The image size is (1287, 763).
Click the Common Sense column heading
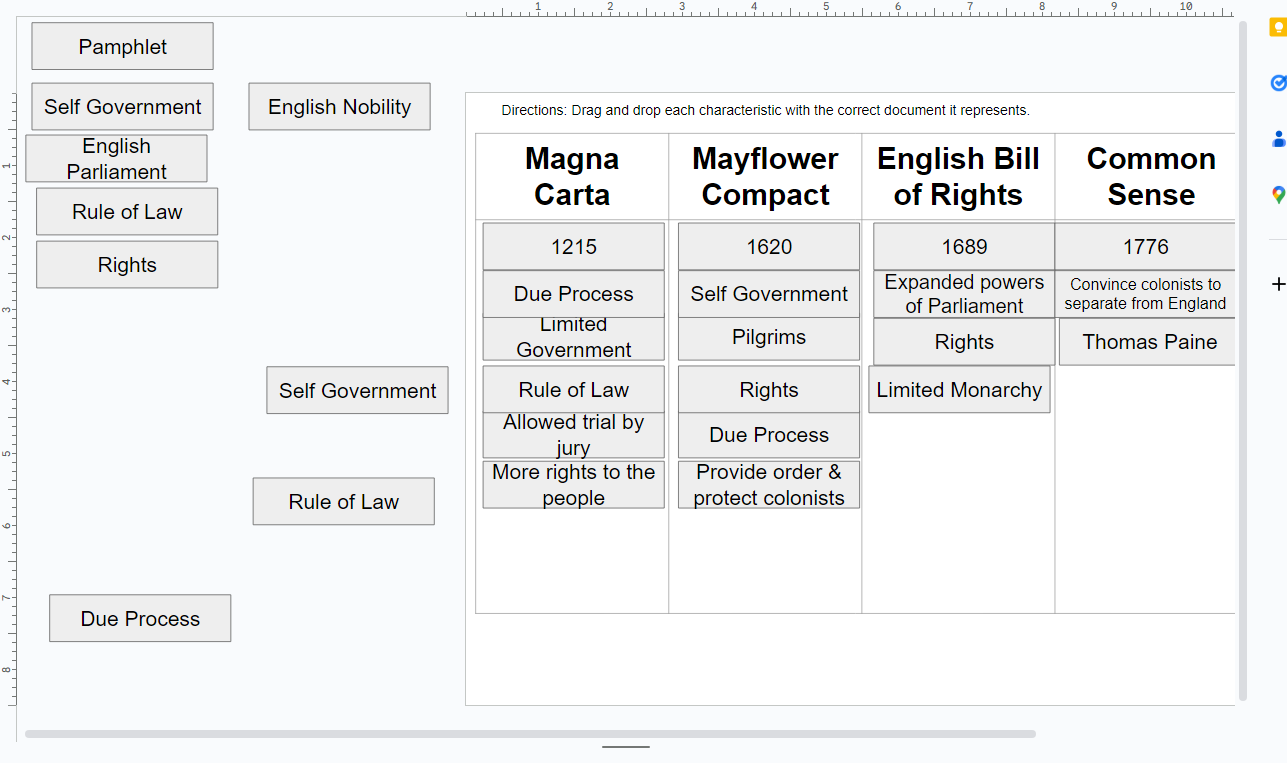(x=1151, y=177)
